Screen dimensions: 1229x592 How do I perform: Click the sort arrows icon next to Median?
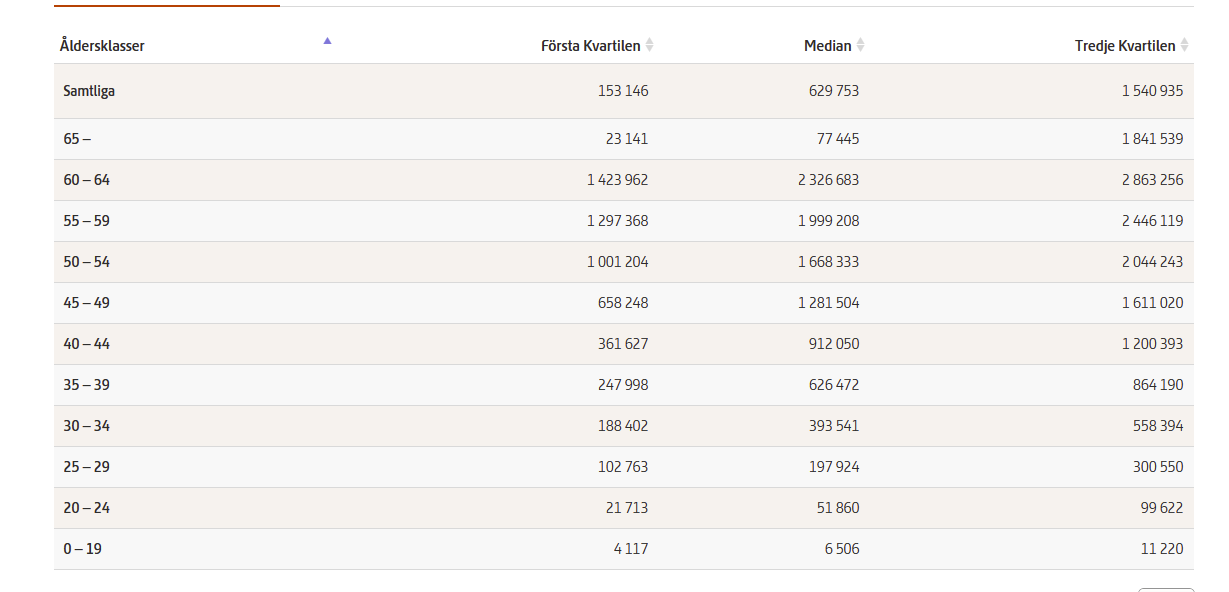[x=860, y=45]
